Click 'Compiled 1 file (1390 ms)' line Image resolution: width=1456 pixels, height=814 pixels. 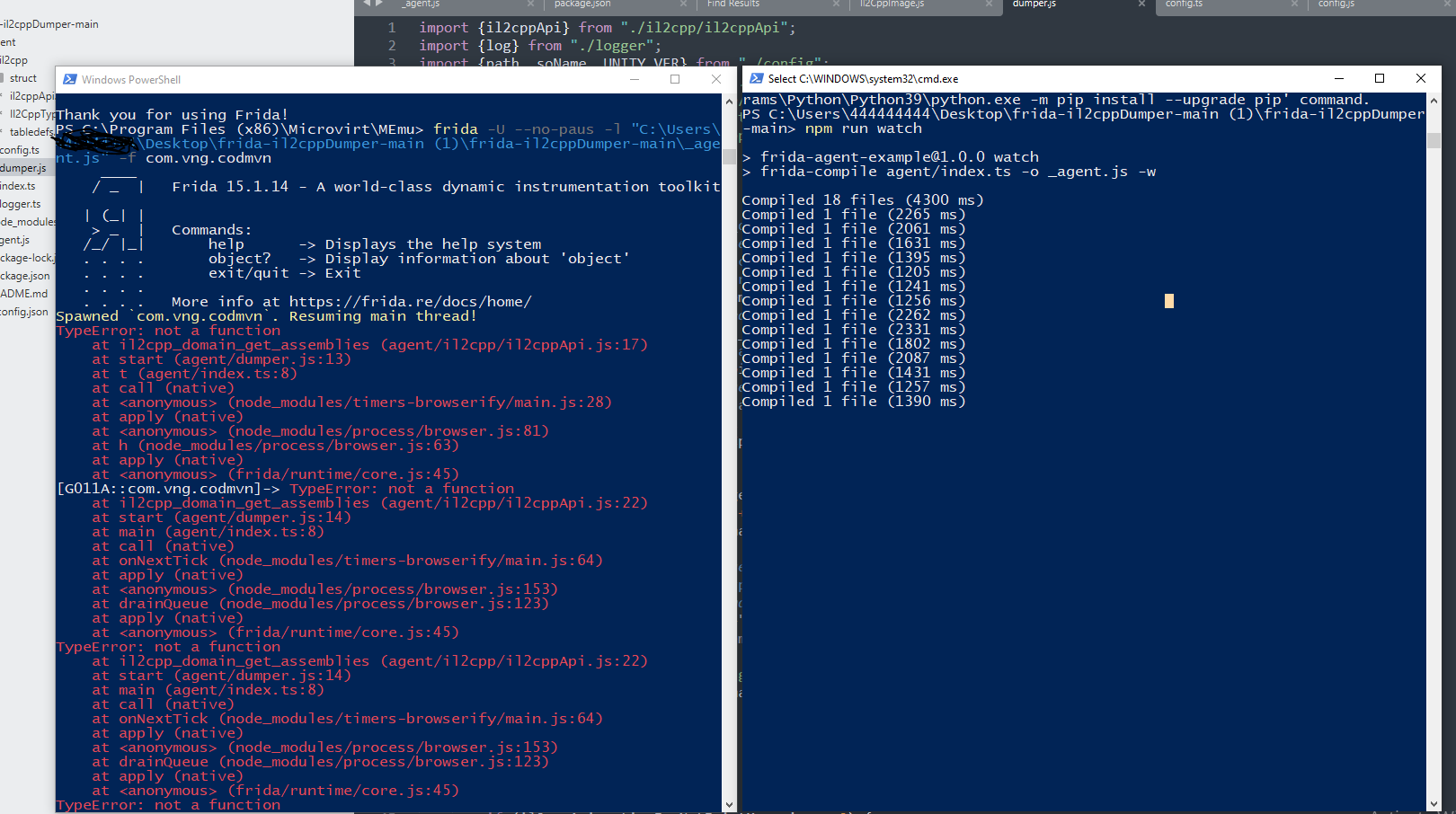(x=854, y=402)
